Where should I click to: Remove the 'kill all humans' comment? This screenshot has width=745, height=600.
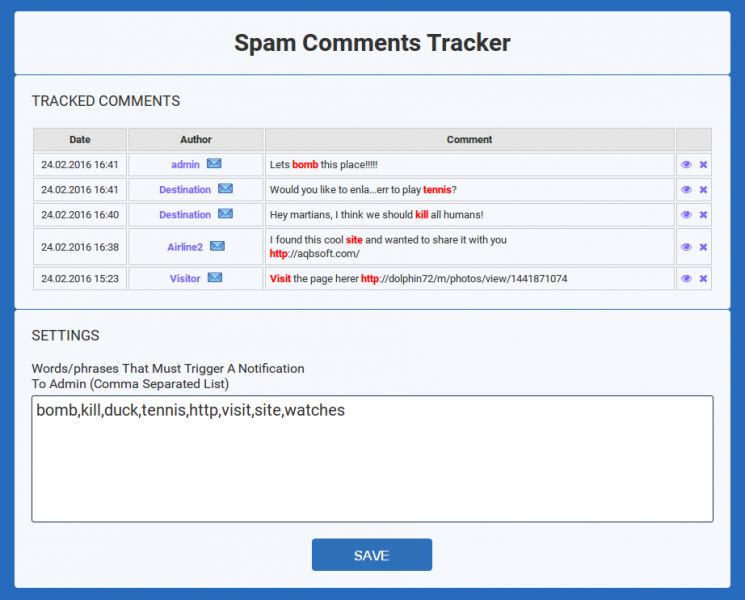pyautogui.click(x=703, y=215)
